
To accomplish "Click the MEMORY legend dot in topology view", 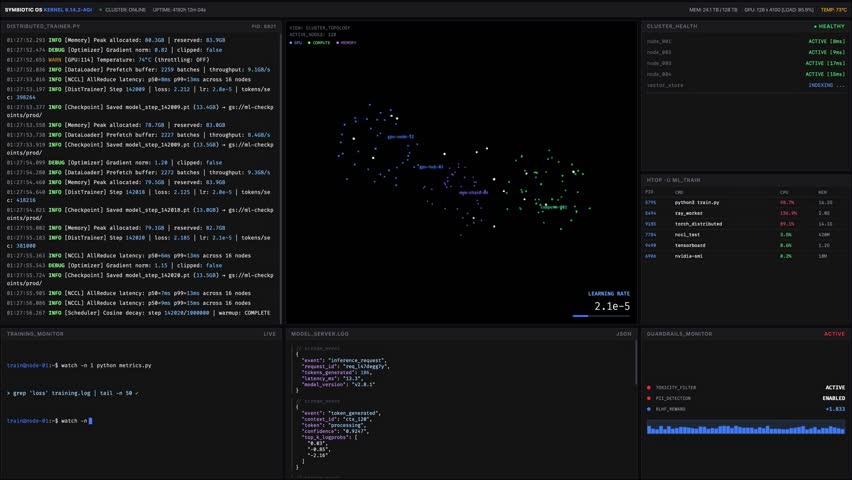I will [x=340, y=43].
